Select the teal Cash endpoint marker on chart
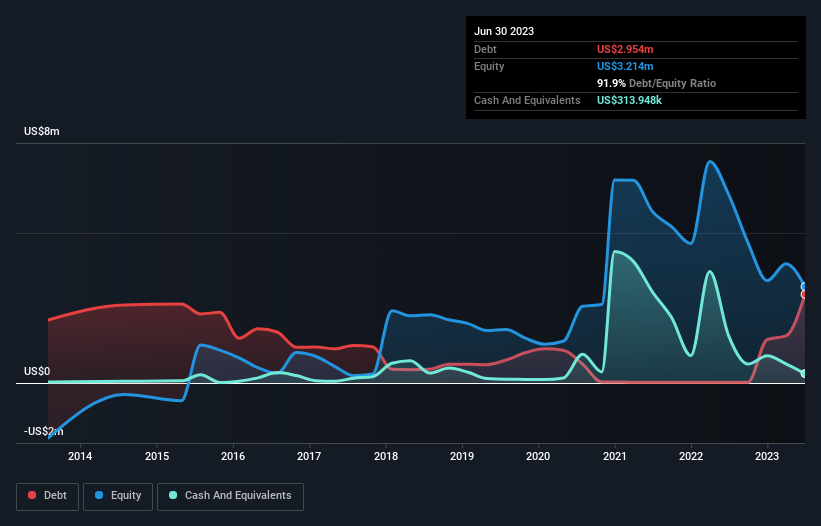The image size is (821, 526). pos(804,373)
